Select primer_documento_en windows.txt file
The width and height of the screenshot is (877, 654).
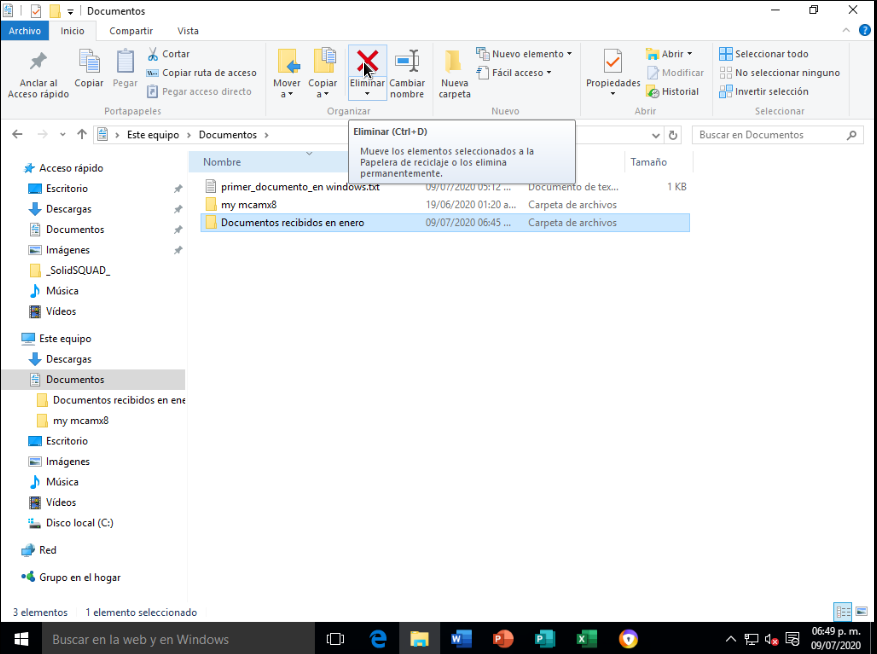coord(299,187)
